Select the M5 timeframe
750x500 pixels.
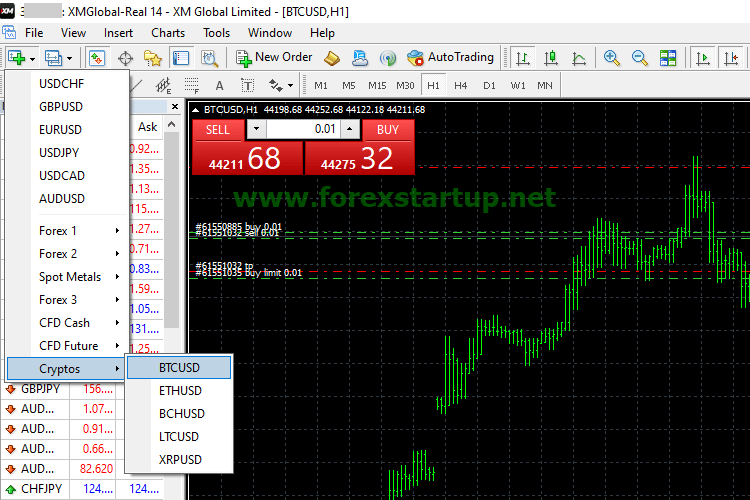pyautogui.click(x=349, y=86)
